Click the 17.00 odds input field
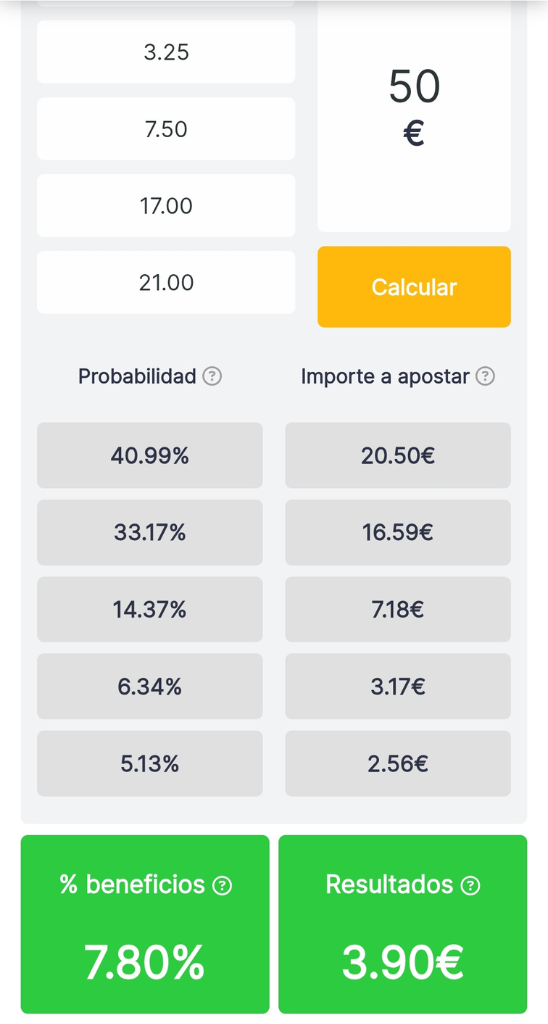 pyautogui.click(x=166, y=206)
